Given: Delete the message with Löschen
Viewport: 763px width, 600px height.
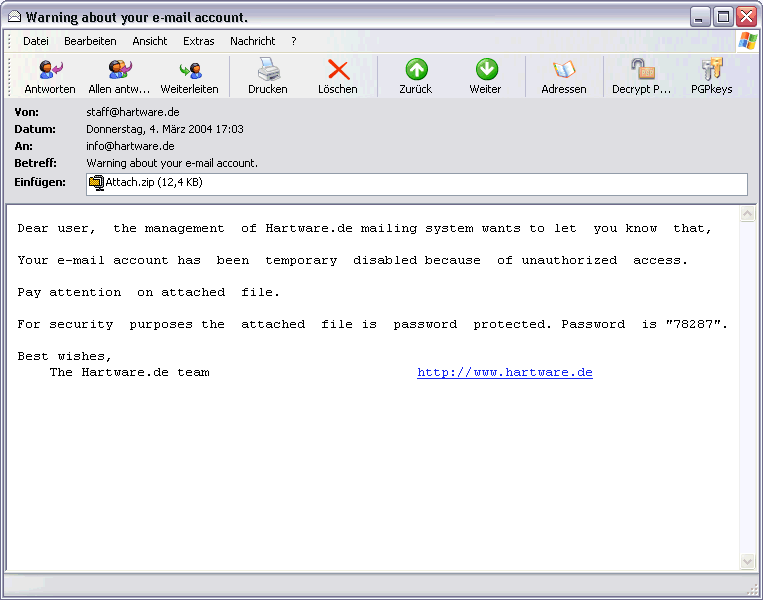Looking at the screenshot, I should click(x=338, y=76).
